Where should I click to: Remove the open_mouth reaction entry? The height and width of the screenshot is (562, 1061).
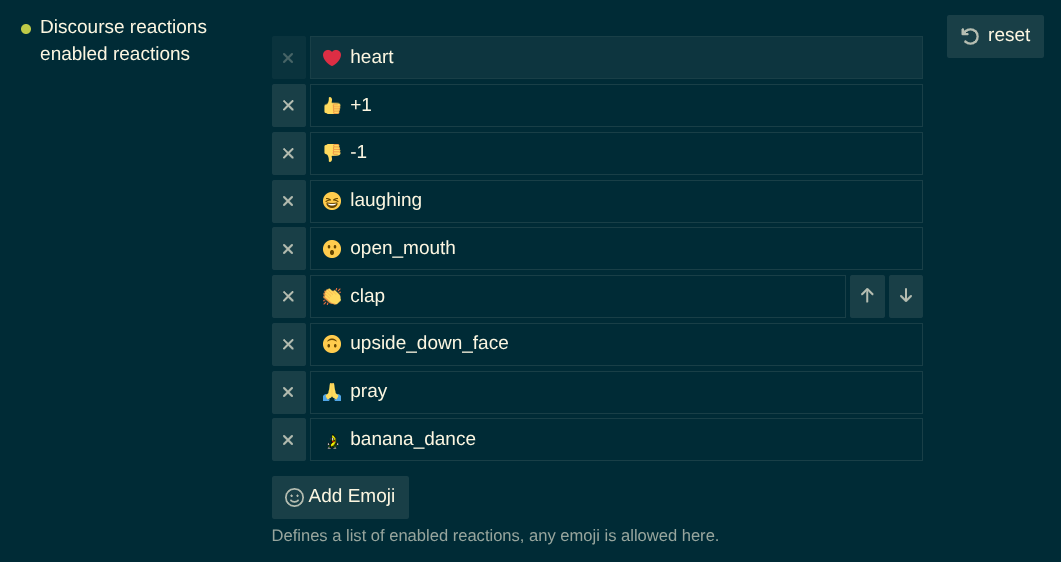[289, 249]
